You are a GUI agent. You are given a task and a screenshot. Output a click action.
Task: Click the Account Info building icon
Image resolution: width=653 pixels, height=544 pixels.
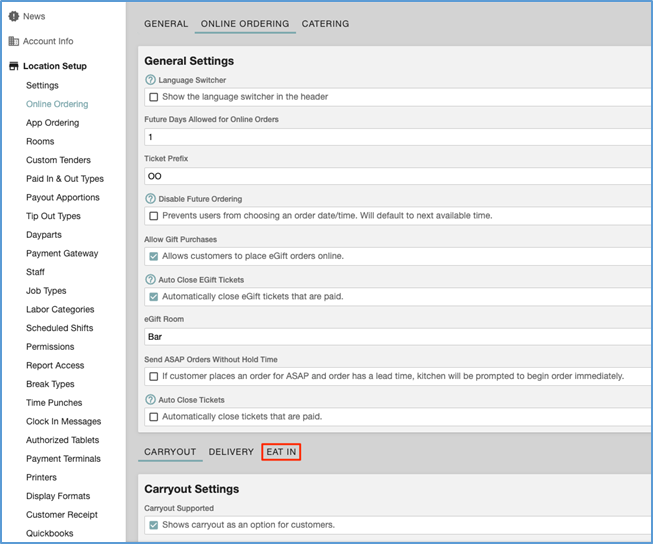(x=14, y=41)
